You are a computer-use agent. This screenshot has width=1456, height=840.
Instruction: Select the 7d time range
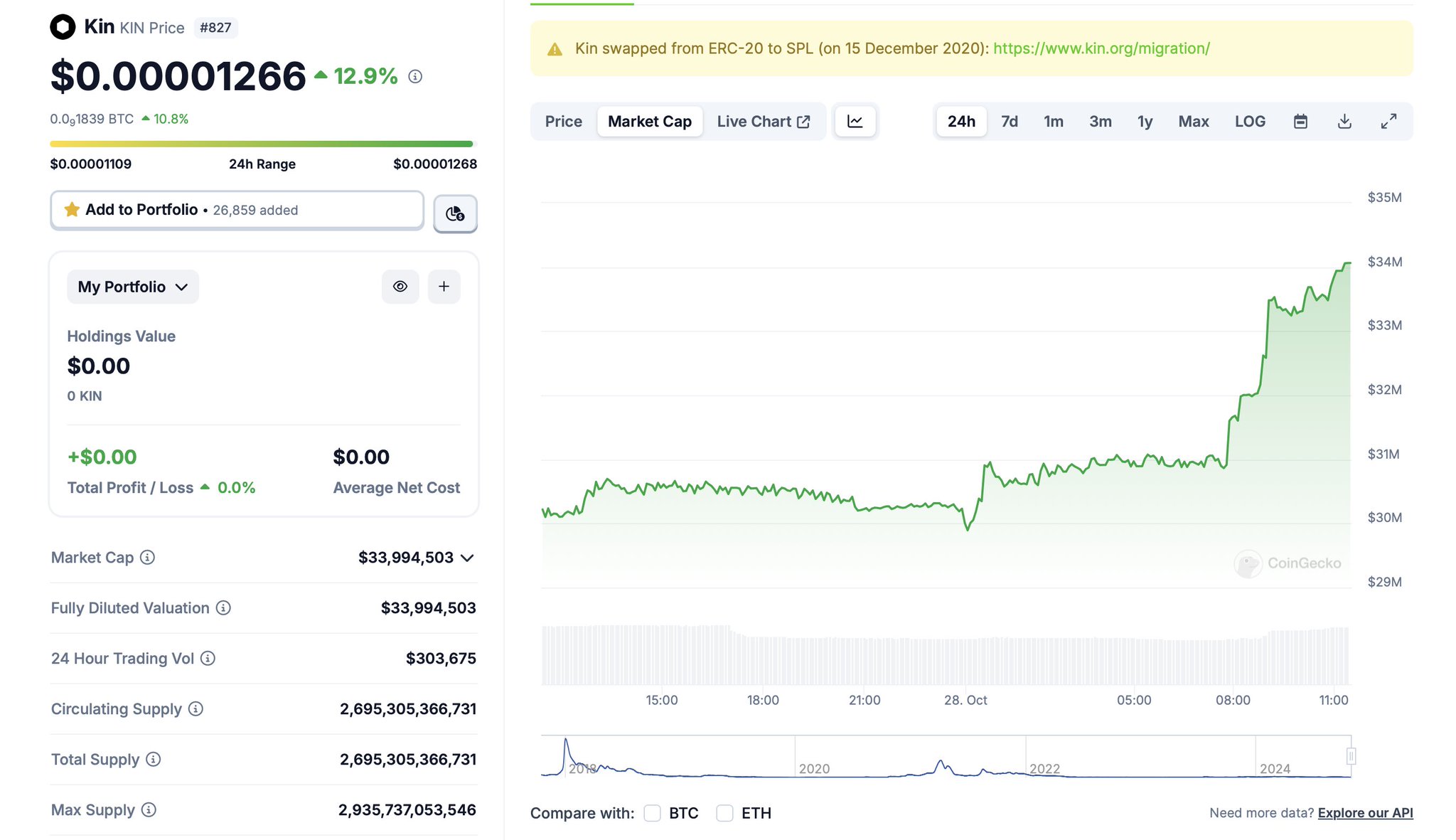click(1009, 122)
